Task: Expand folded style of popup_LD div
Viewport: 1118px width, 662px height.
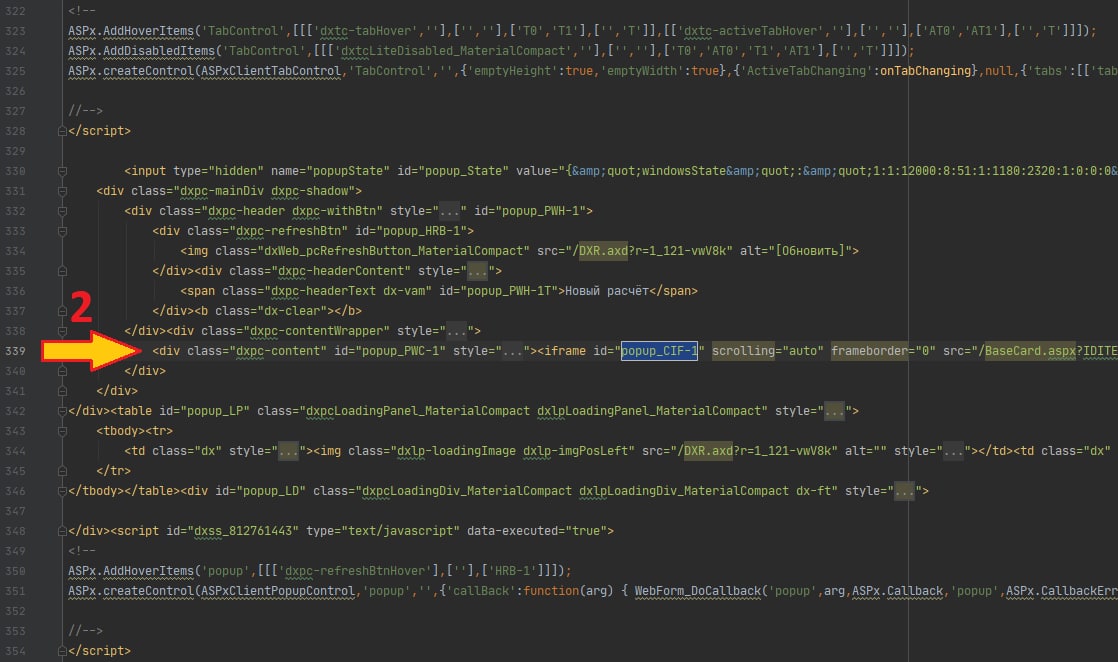Action: coord(904,491)
